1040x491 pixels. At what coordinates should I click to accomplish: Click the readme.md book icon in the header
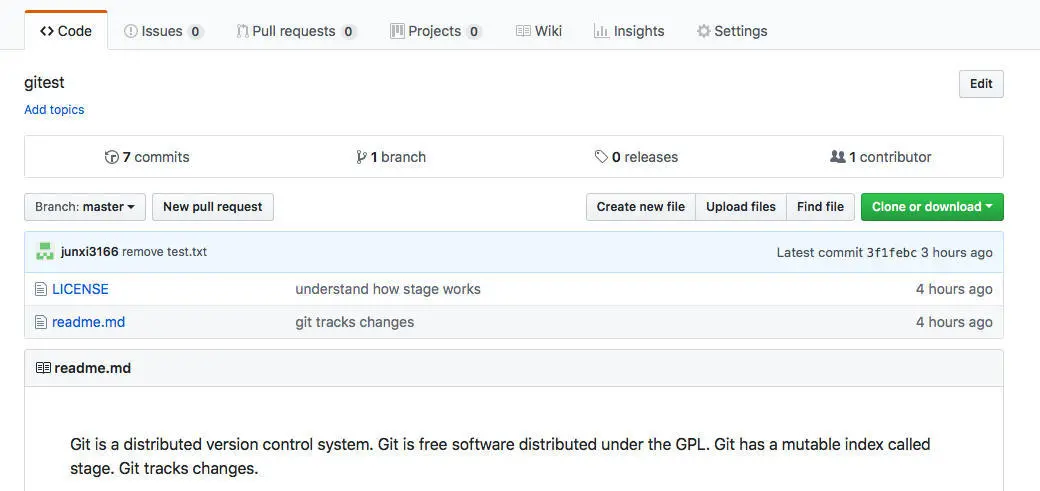[x=43, y=368]
